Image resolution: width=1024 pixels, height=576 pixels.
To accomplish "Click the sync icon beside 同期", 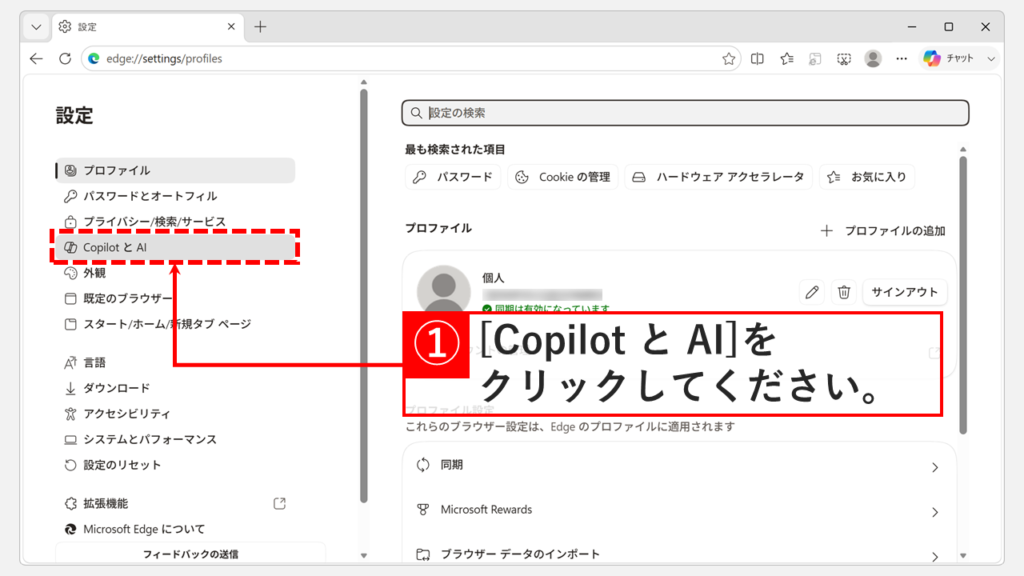I will point(423,465).
